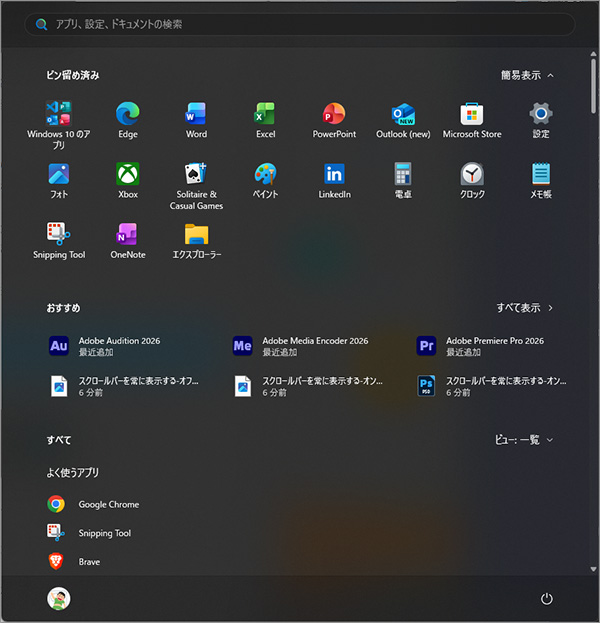The width and height of the screenshot is (600, 623).
Task: Collapse pinned section with 簡易表示
Action: point(527,75)
